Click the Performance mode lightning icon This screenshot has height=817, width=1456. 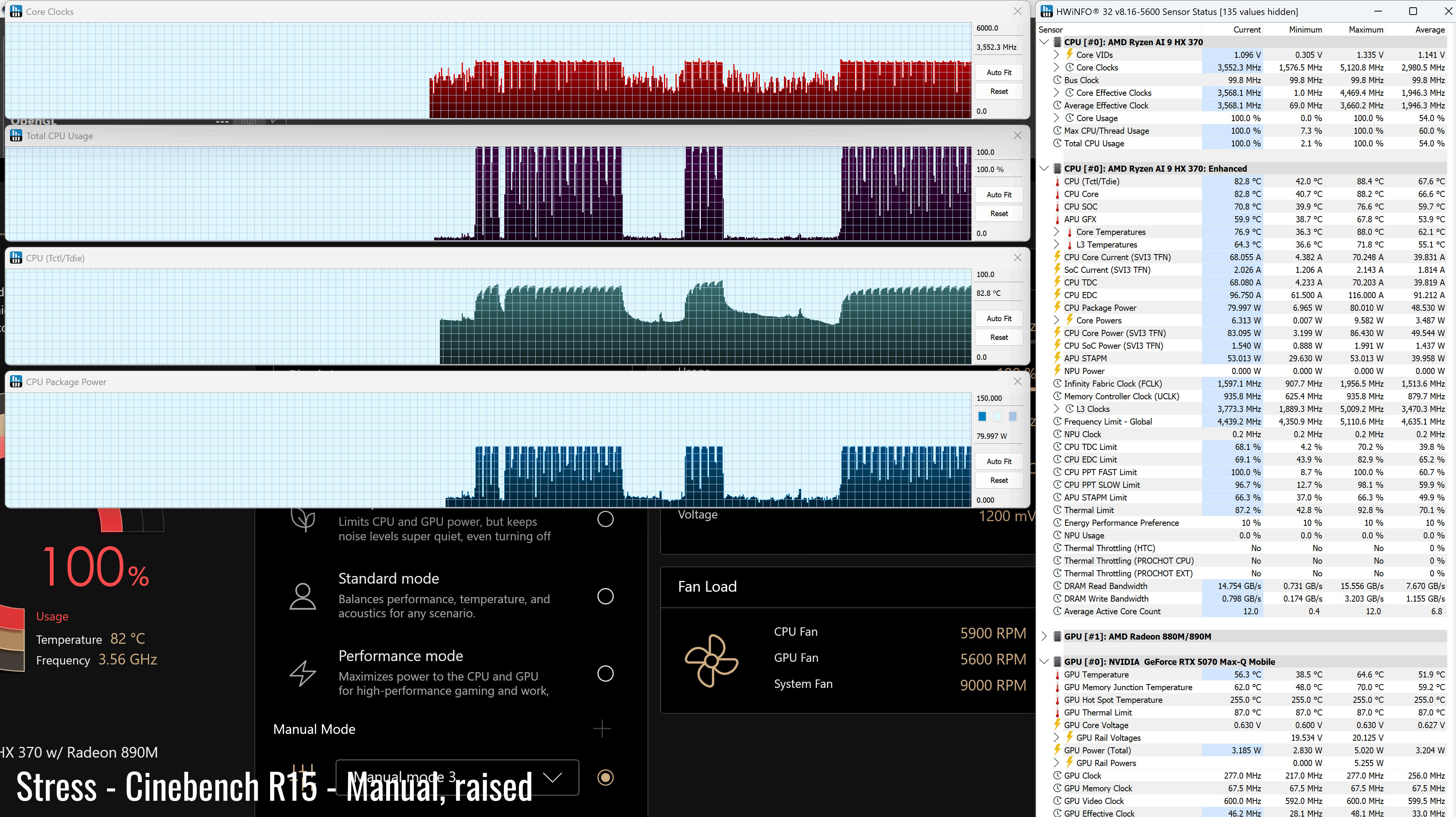point(303,673)
